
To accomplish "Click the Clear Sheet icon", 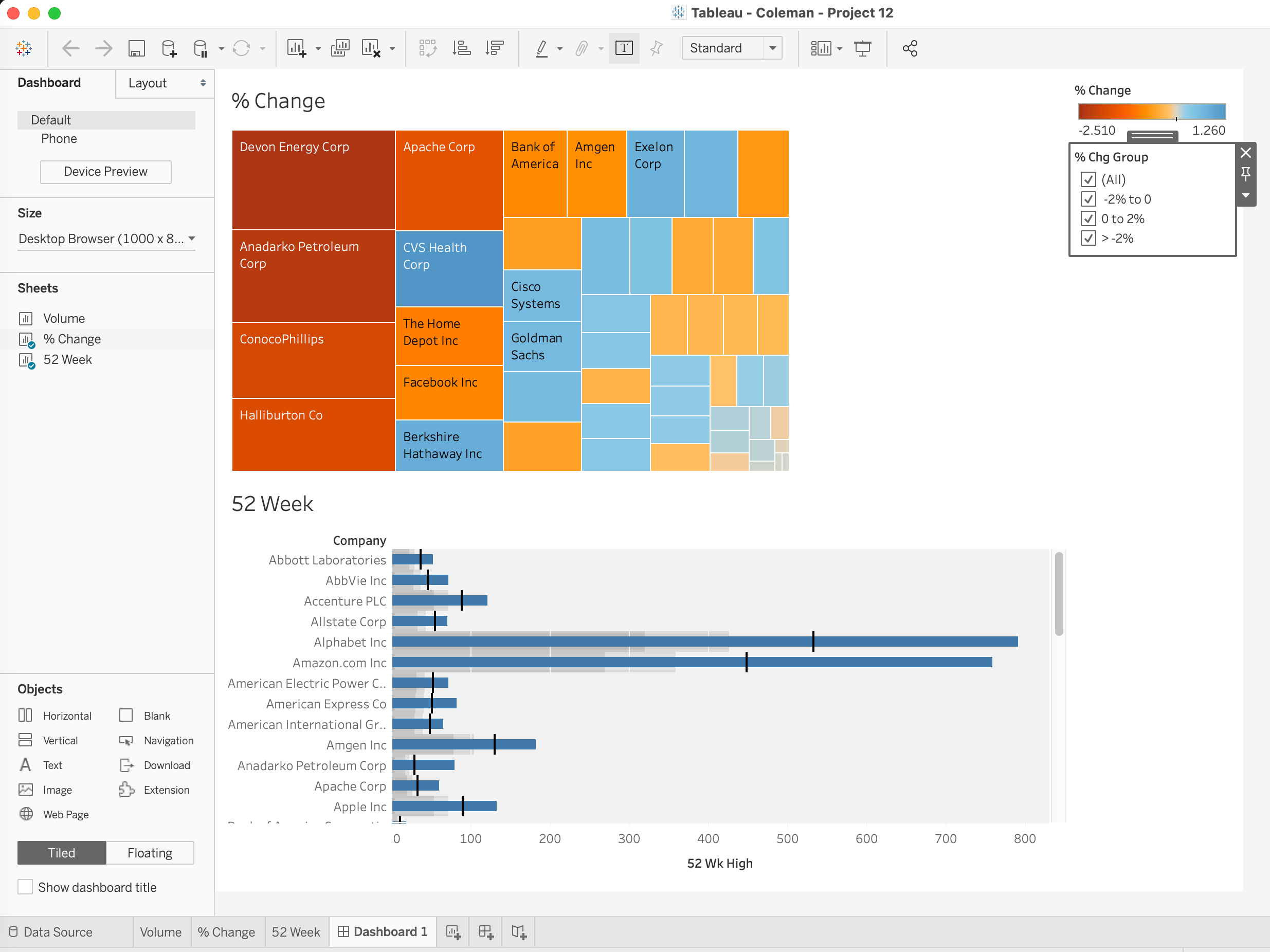I will coord(371,48).
